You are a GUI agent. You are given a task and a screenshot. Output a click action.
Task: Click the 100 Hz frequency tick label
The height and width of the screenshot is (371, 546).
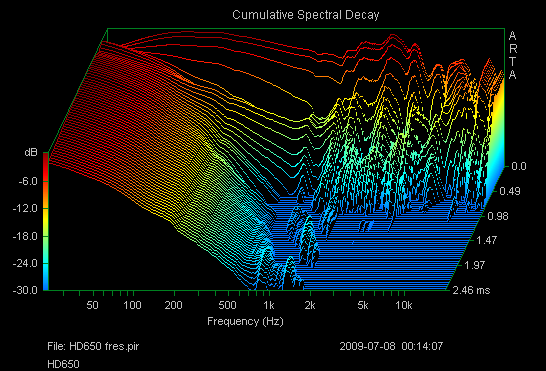132,305
